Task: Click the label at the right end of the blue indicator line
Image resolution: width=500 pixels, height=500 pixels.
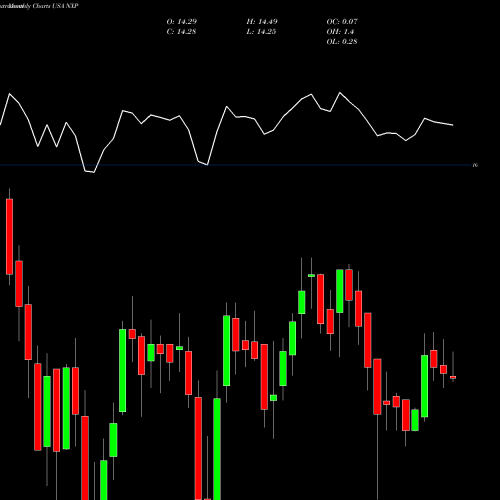Action: [476, 165]
